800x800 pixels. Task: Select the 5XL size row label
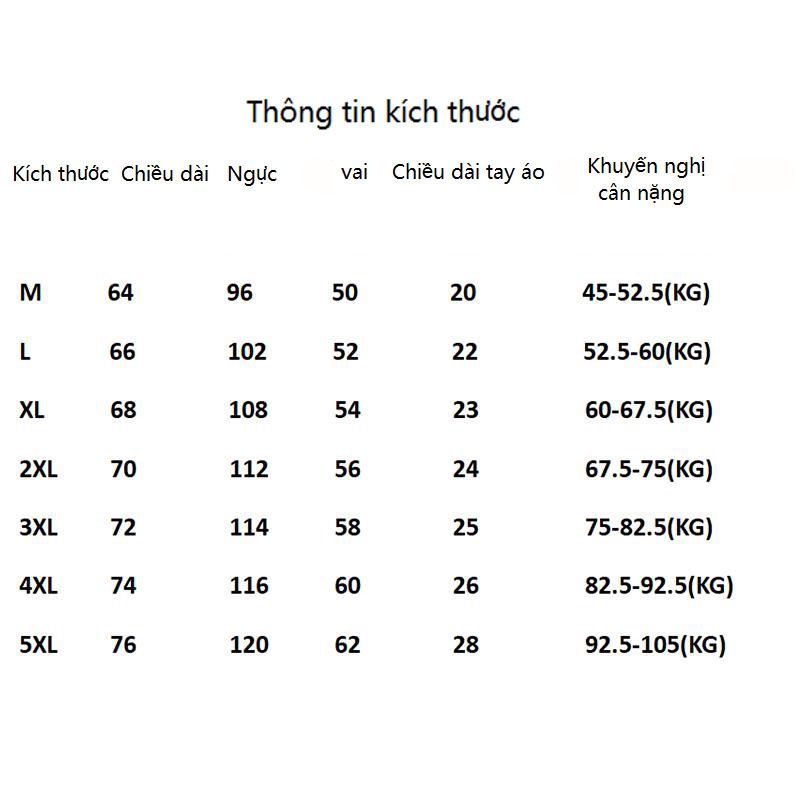click(39, 645)
